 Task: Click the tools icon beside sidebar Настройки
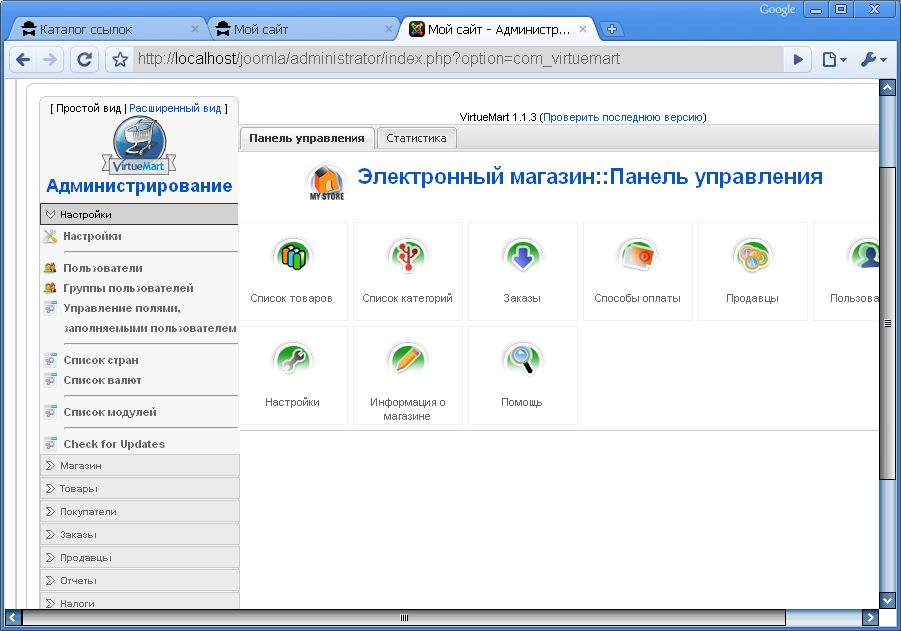[51, 236]
